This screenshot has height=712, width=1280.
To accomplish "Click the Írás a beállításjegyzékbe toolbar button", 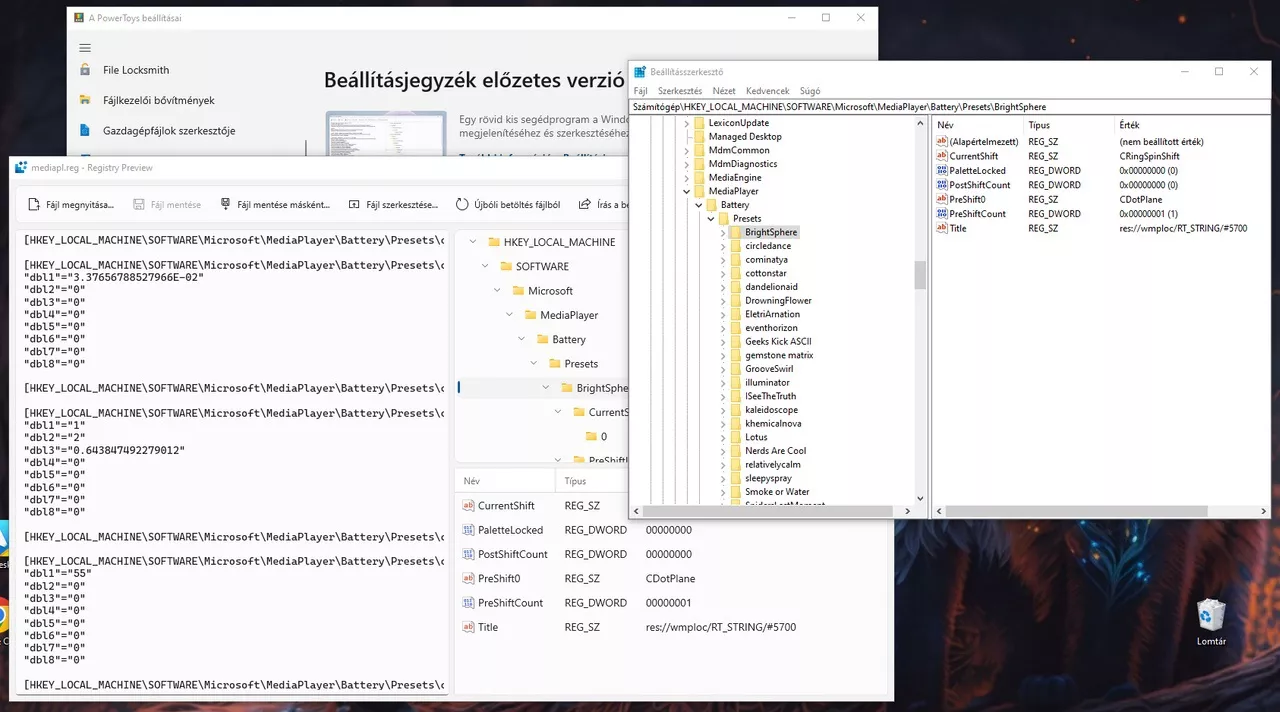I will pyautogui.click(x=605, y=204).
